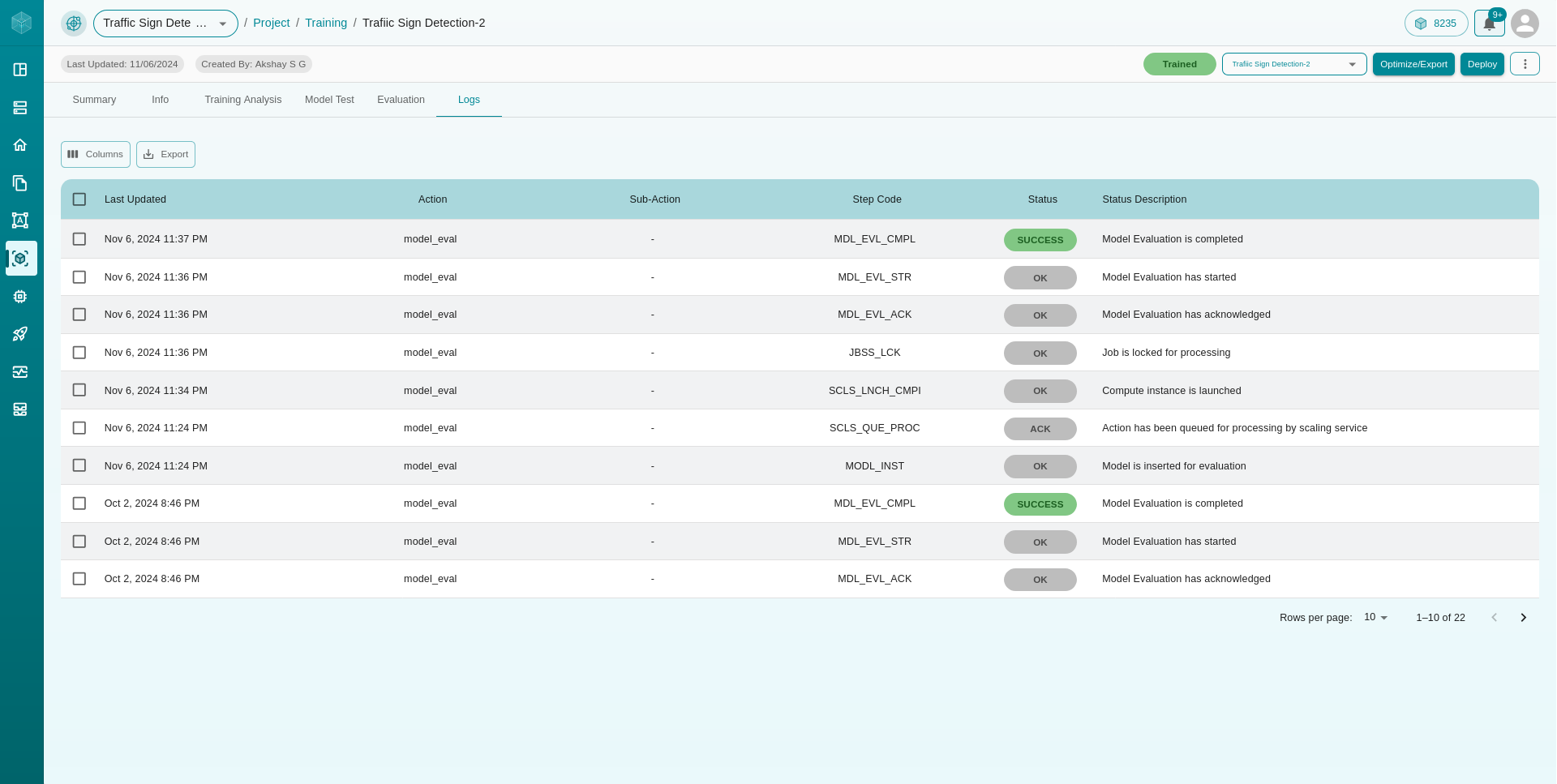Check the SCLS_LNCH_CMPI row checkbox
1557x784 pixels.
click(79, 390)
